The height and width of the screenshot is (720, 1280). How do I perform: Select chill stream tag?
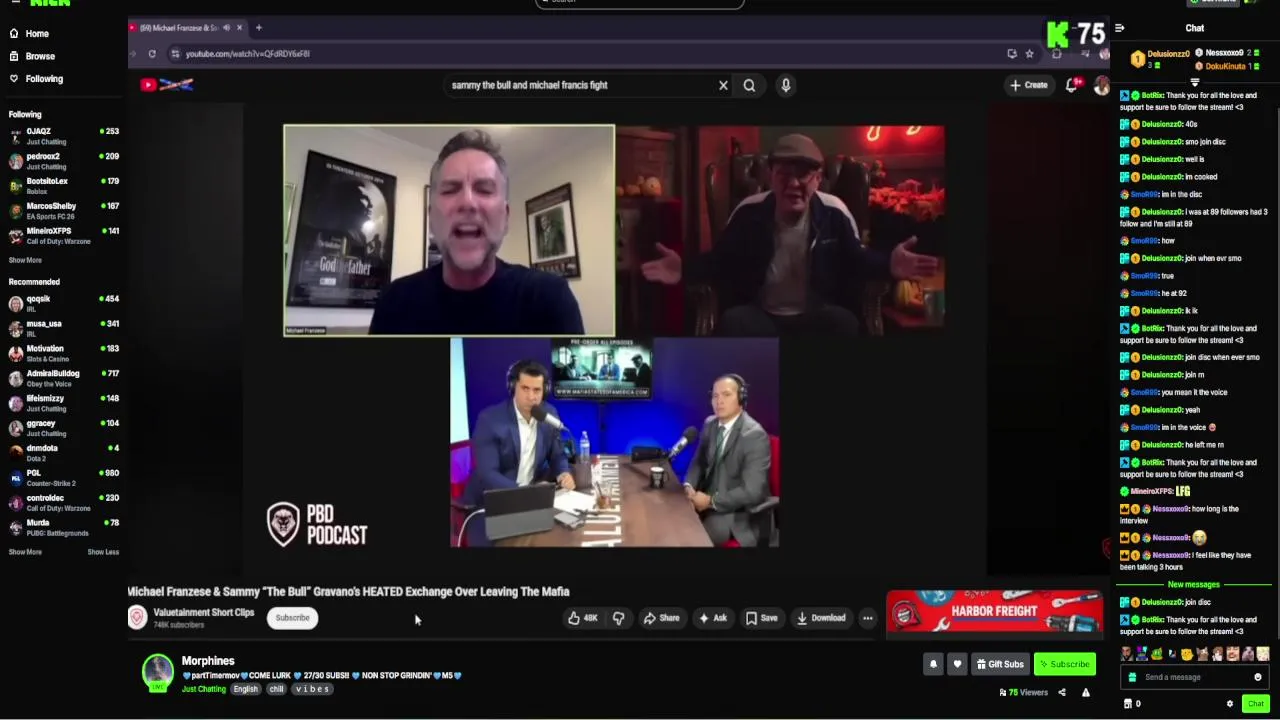point(276,689)
